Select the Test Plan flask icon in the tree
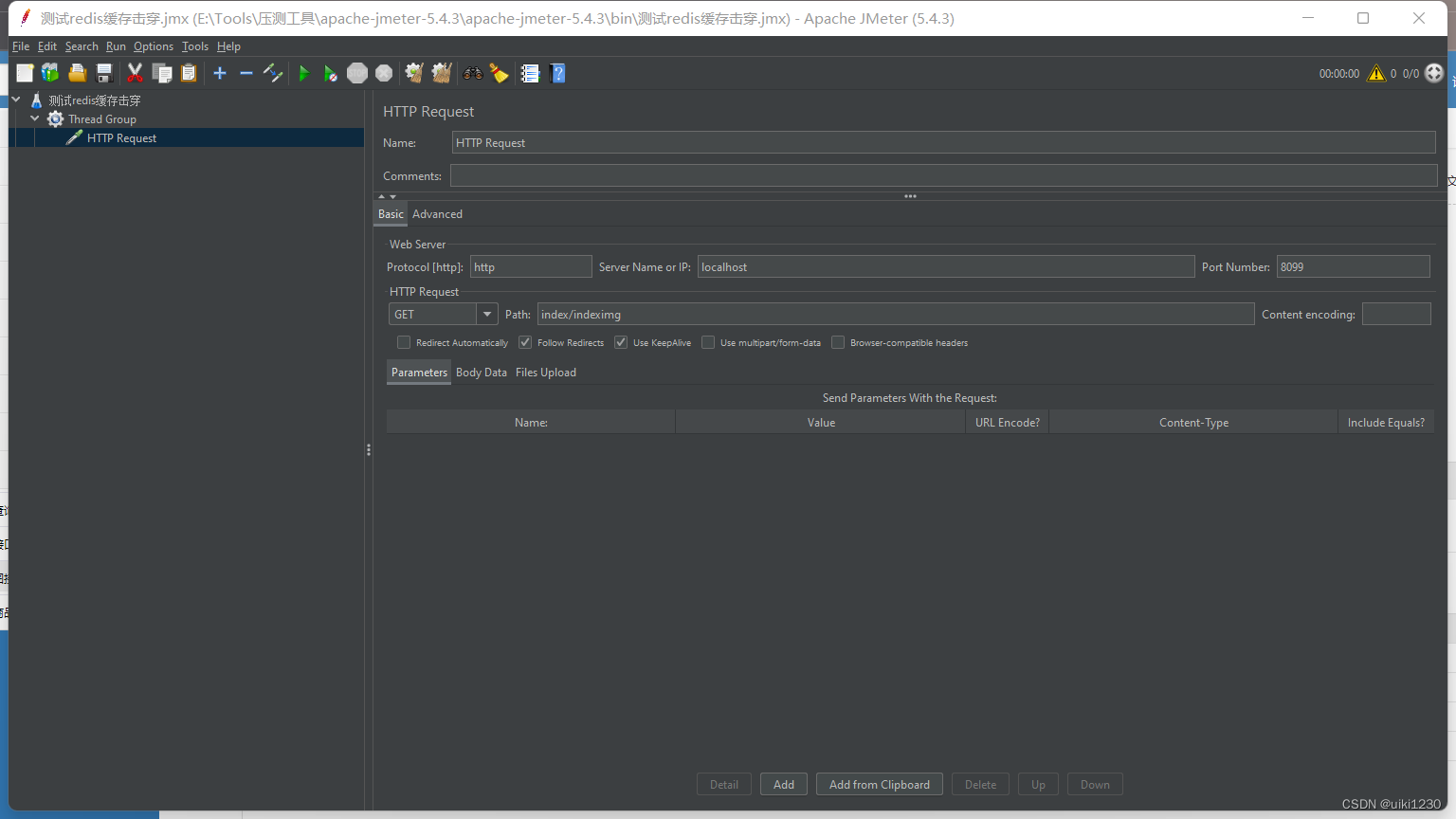1456x819 pixels. [37, 100]
